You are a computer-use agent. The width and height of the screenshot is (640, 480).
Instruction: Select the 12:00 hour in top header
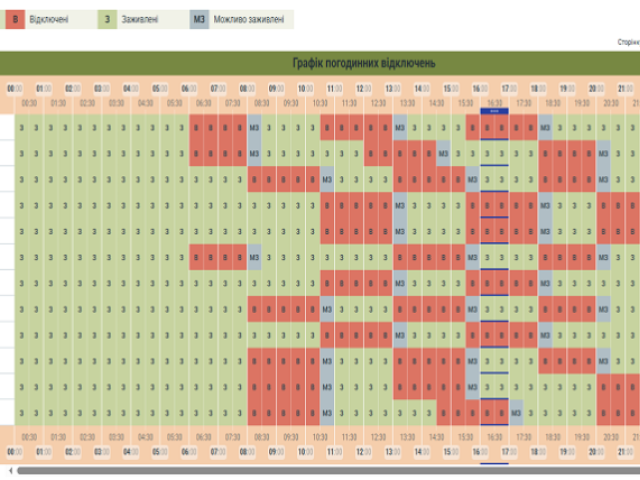pyautogui.click(x=364, y=88)
